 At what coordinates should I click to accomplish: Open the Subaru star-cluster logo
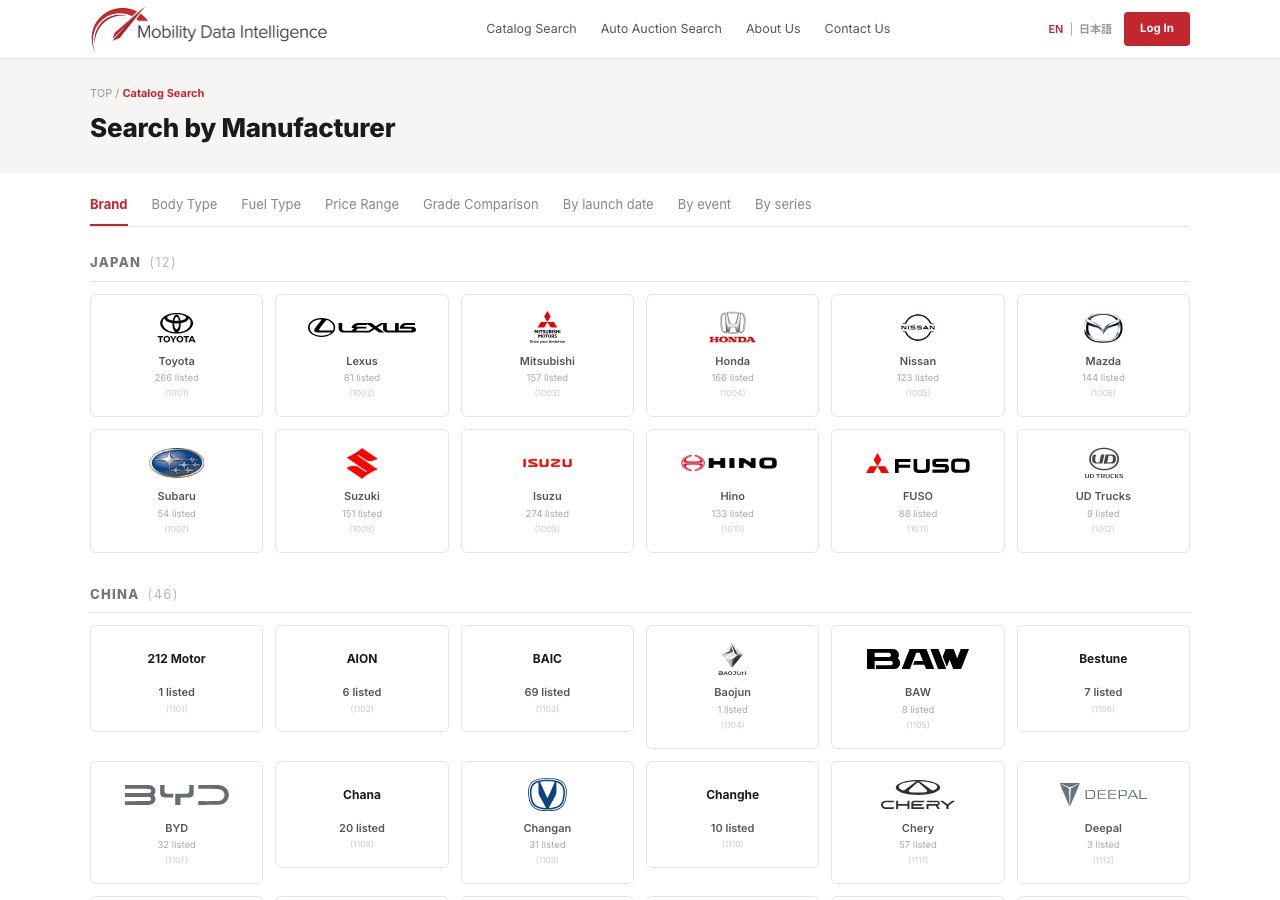point(177,463)
